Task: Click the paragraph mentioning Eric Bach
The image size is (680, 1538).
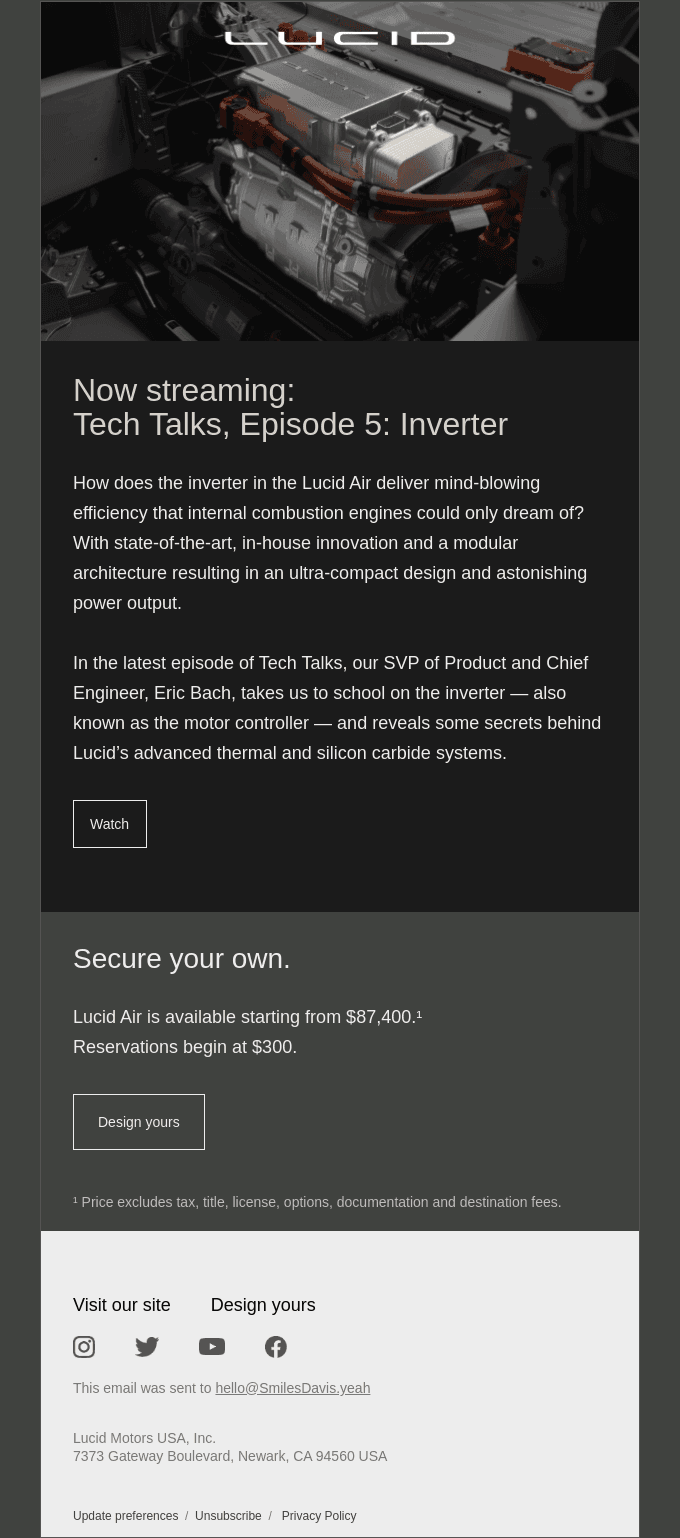Action: (338, 708)
